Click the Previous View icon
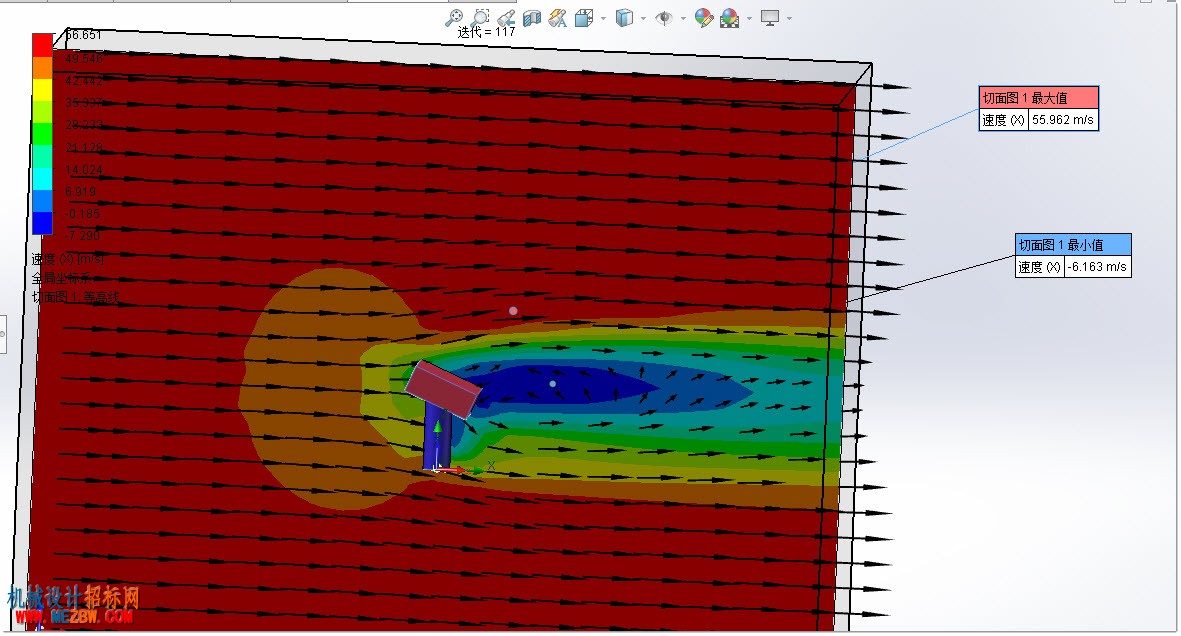 (506, 17)
